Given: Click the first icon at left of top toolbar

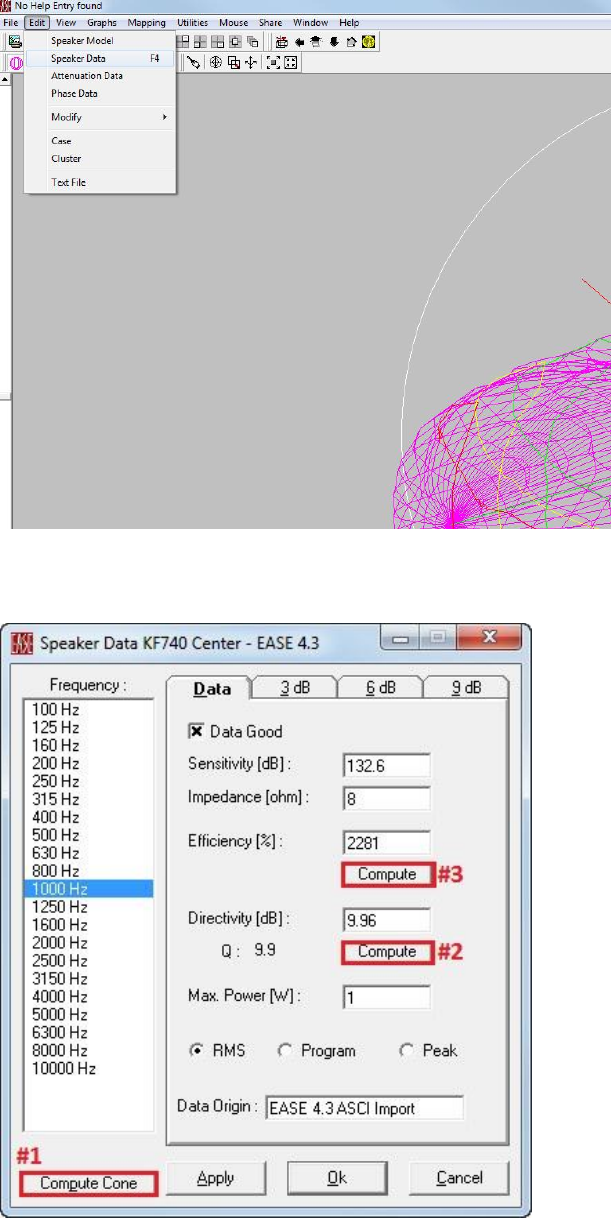Looking at the screenshot, I should pyautogui.click(x=14, y=41).
